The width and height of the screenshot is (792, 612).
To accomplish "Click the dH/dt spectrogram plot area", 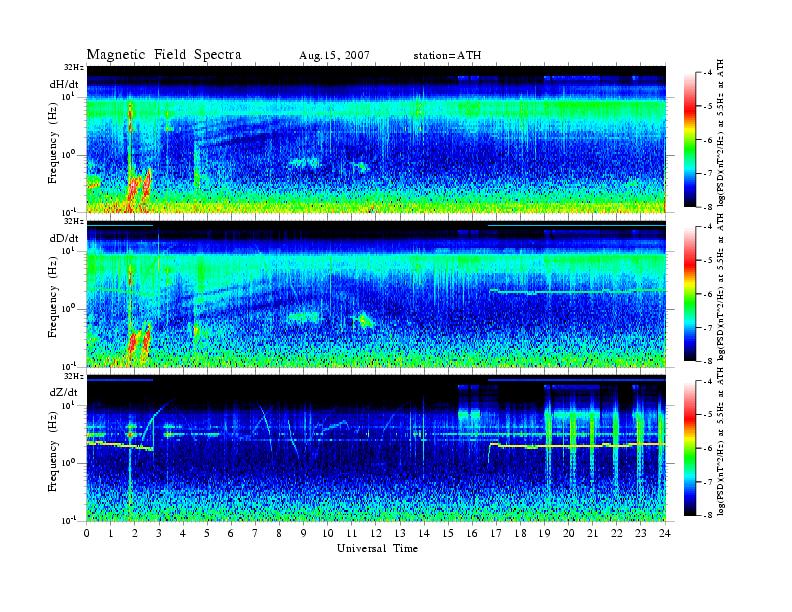I will [376, 139].
